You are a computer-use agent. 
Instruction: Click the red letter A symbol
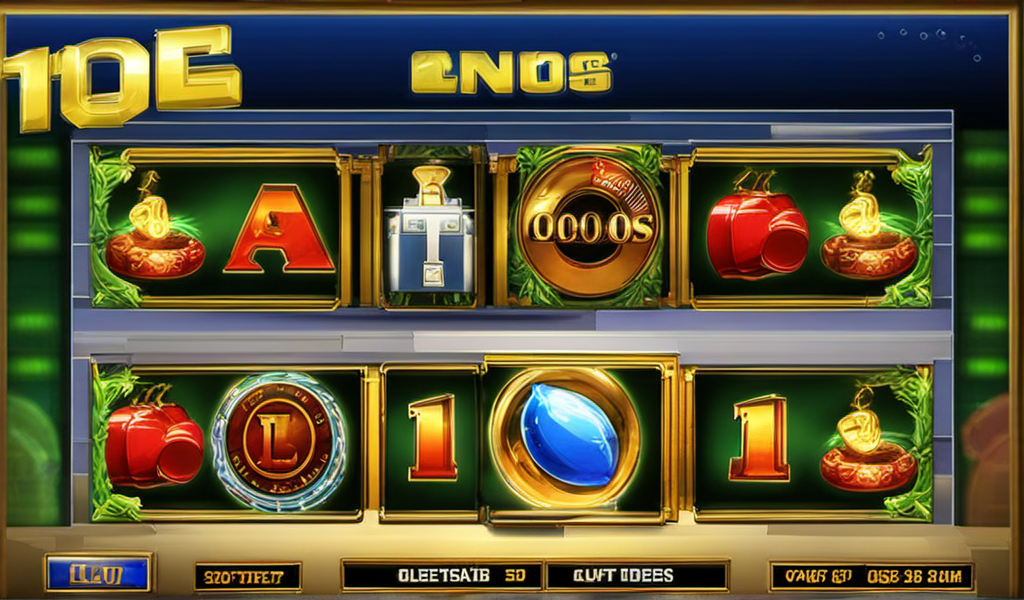point(279,229)
